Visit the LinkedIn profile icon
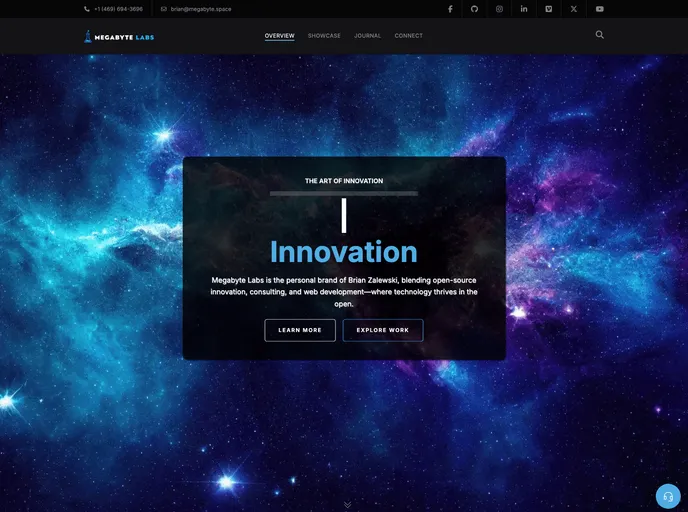The height and width of the screenshot is (512, 688). point(524,9)
